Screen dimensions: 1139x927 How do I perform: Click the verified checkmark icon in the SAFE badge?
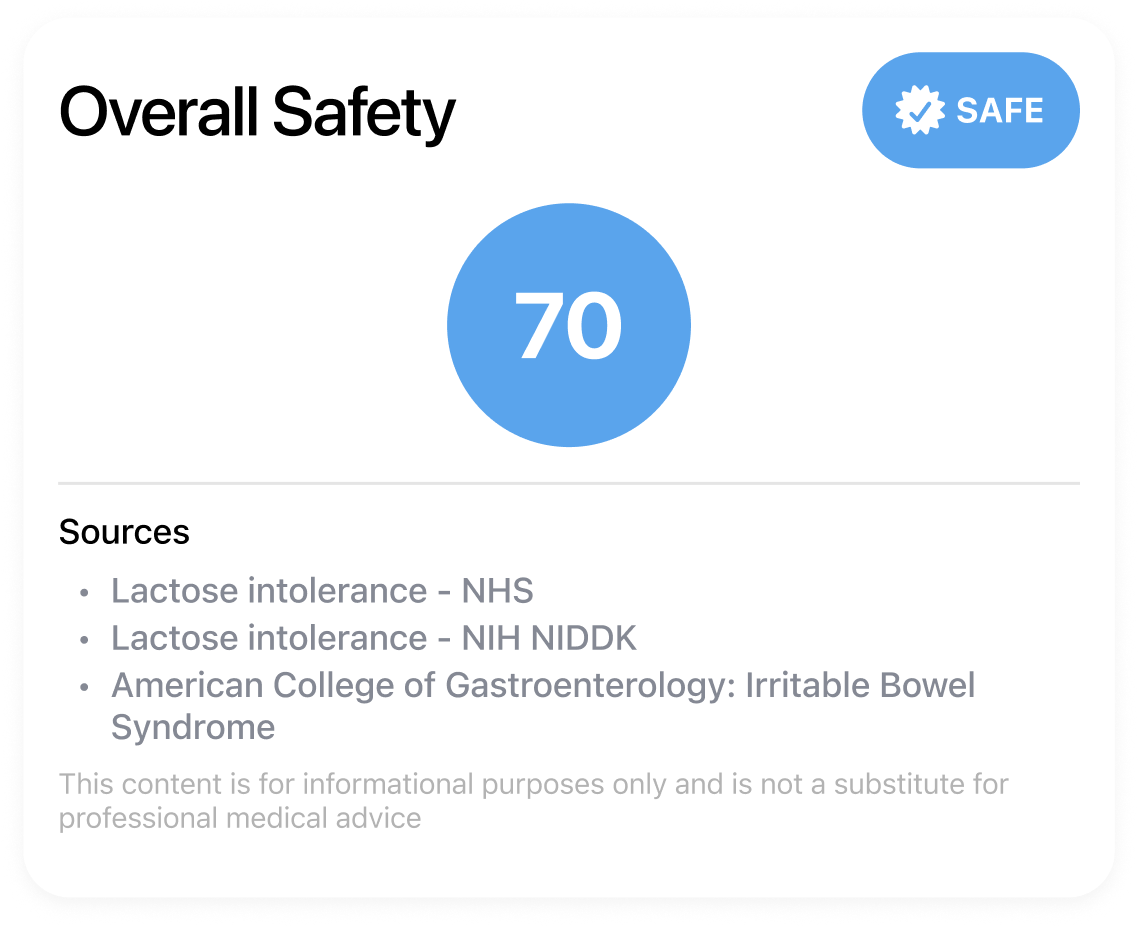(x=921, y=108)
